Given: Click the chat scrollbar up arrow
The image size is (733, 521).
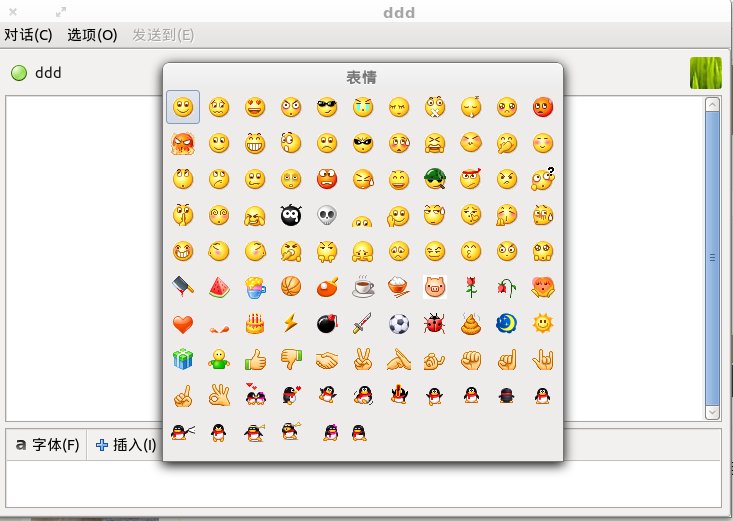Looking at the screenshot, I should tap(712, 104).
